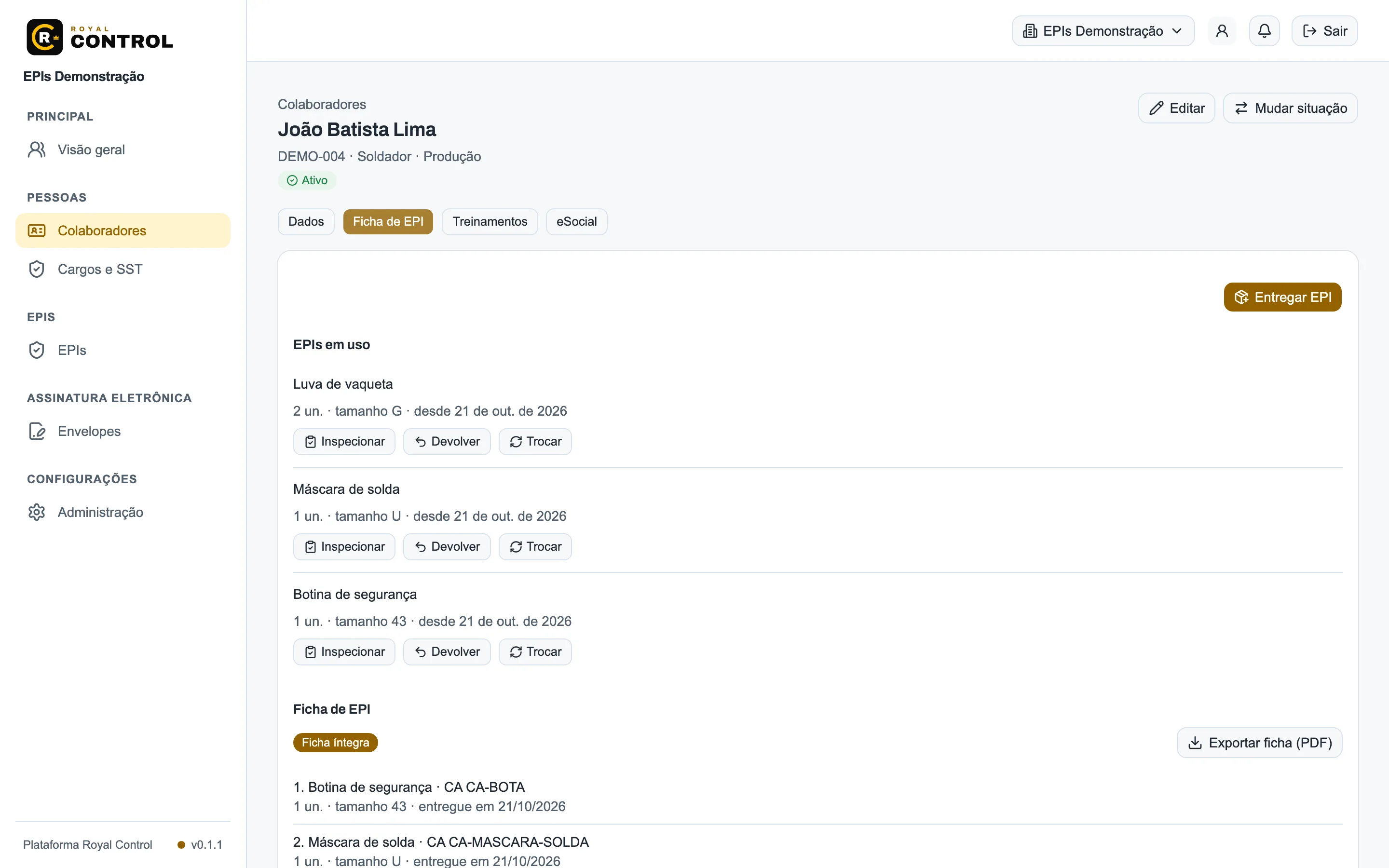Screen dimensions: 1389x868
Task: Open the user profile icon
Action: coord(1222,31)
